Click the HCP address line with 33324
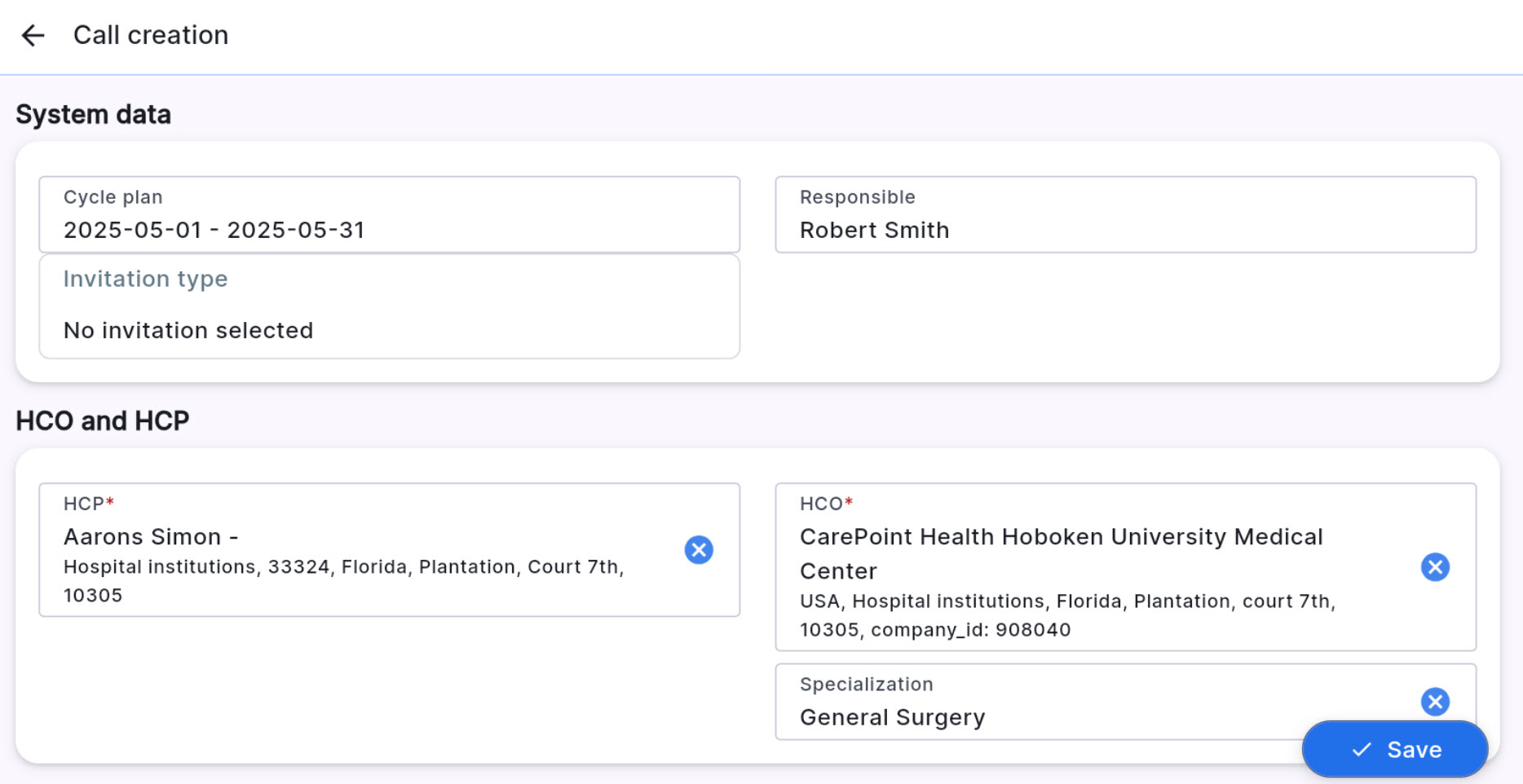 click(343, 567)
